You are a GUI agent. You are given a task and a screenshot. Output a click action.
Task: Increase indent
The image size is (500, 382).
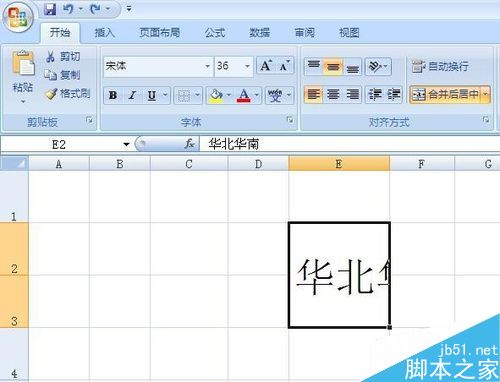[x=393, y=95]
